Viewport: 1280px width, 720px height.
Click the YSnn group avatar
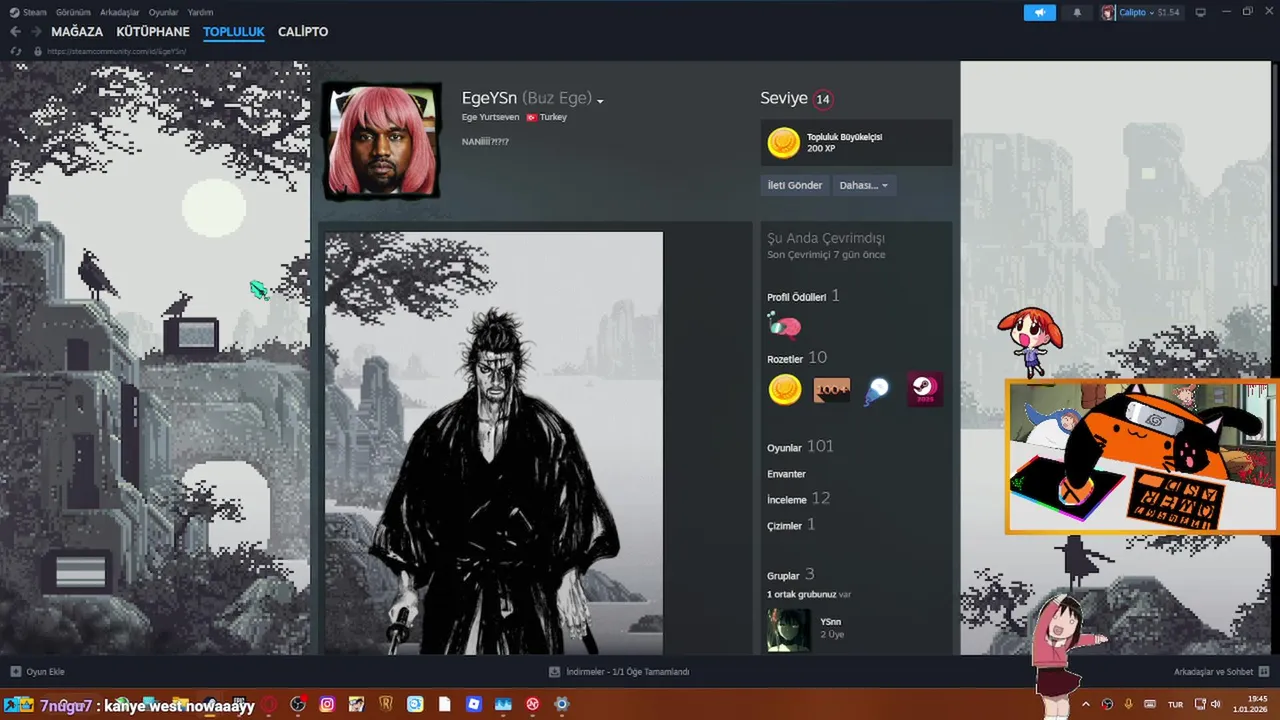789,630
